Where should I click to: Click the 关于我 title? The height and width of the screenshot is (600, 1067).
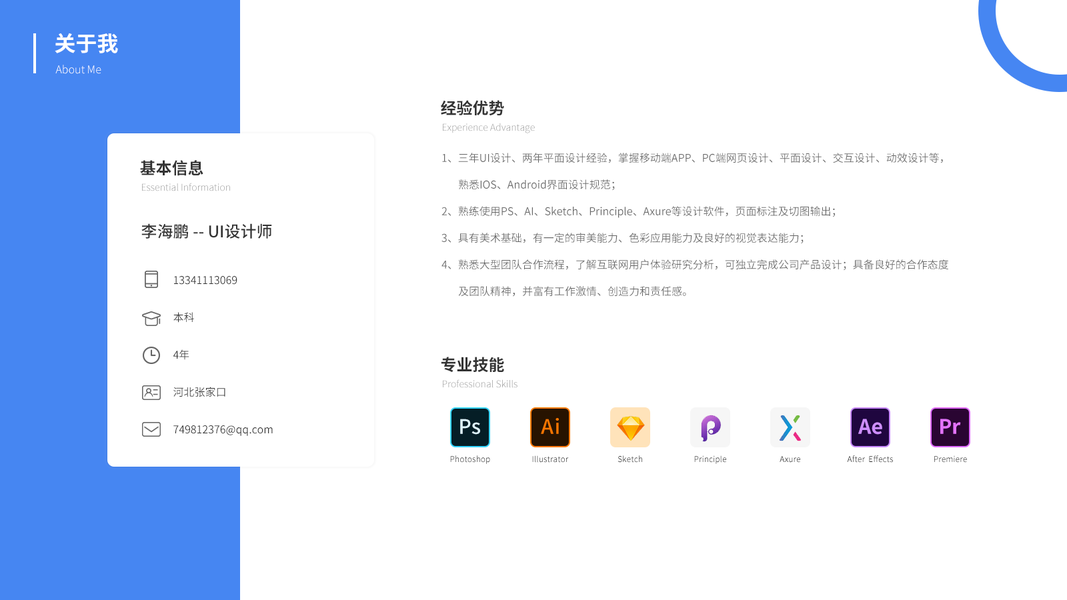[86, 44]
